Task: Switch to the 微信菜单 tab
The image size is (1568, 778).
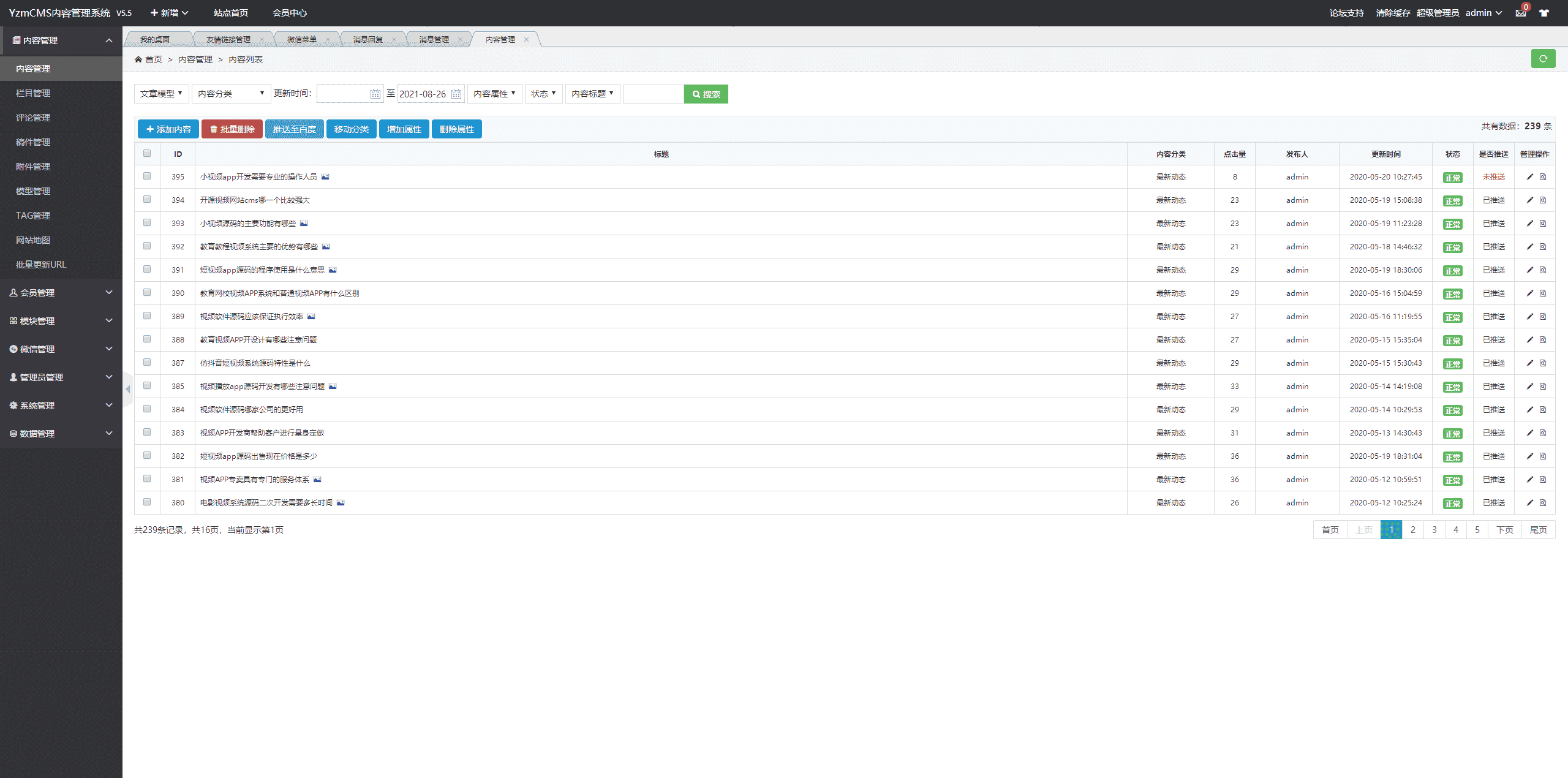Action: 302,40
